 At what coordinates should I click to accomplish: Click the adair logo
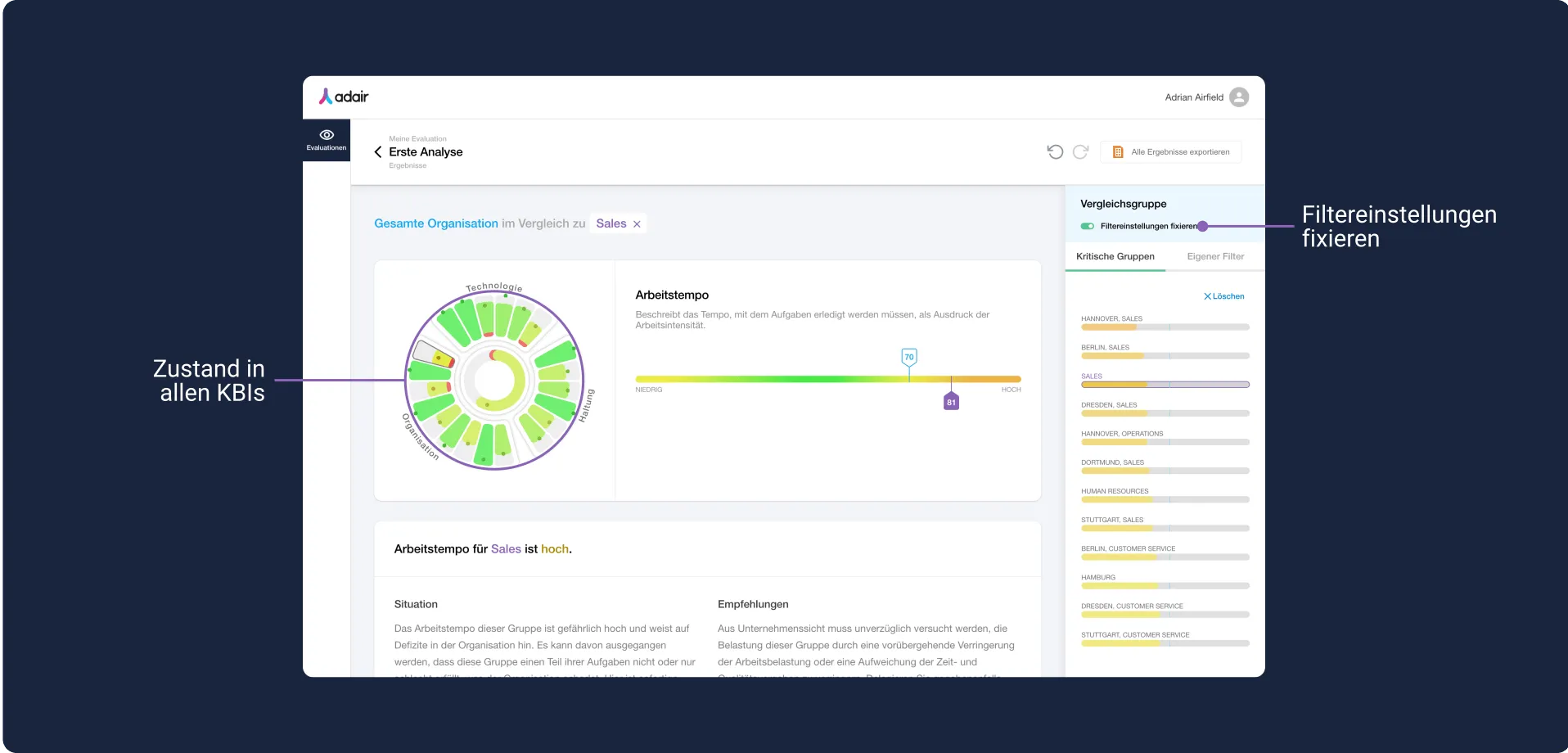pos(344,97)
